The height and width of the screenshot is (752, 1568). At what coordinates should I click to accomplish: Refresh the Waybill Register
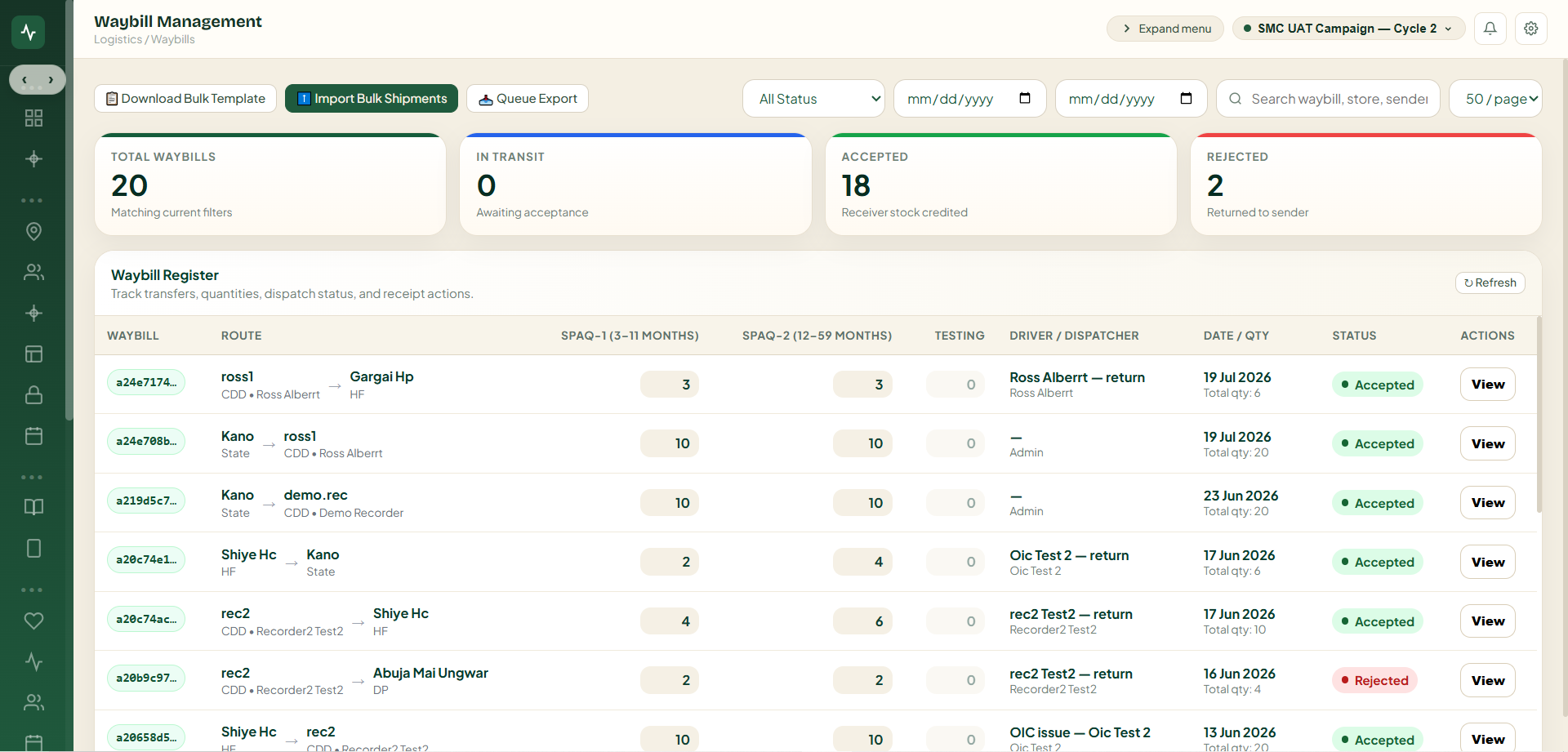[x=1490, y=283]
